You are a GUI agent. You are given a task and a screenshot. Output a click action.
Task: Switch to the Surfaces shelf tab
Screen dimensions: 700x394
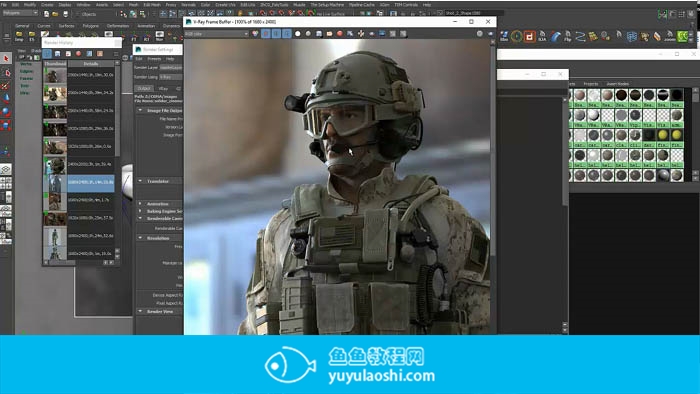pos(67,26)
